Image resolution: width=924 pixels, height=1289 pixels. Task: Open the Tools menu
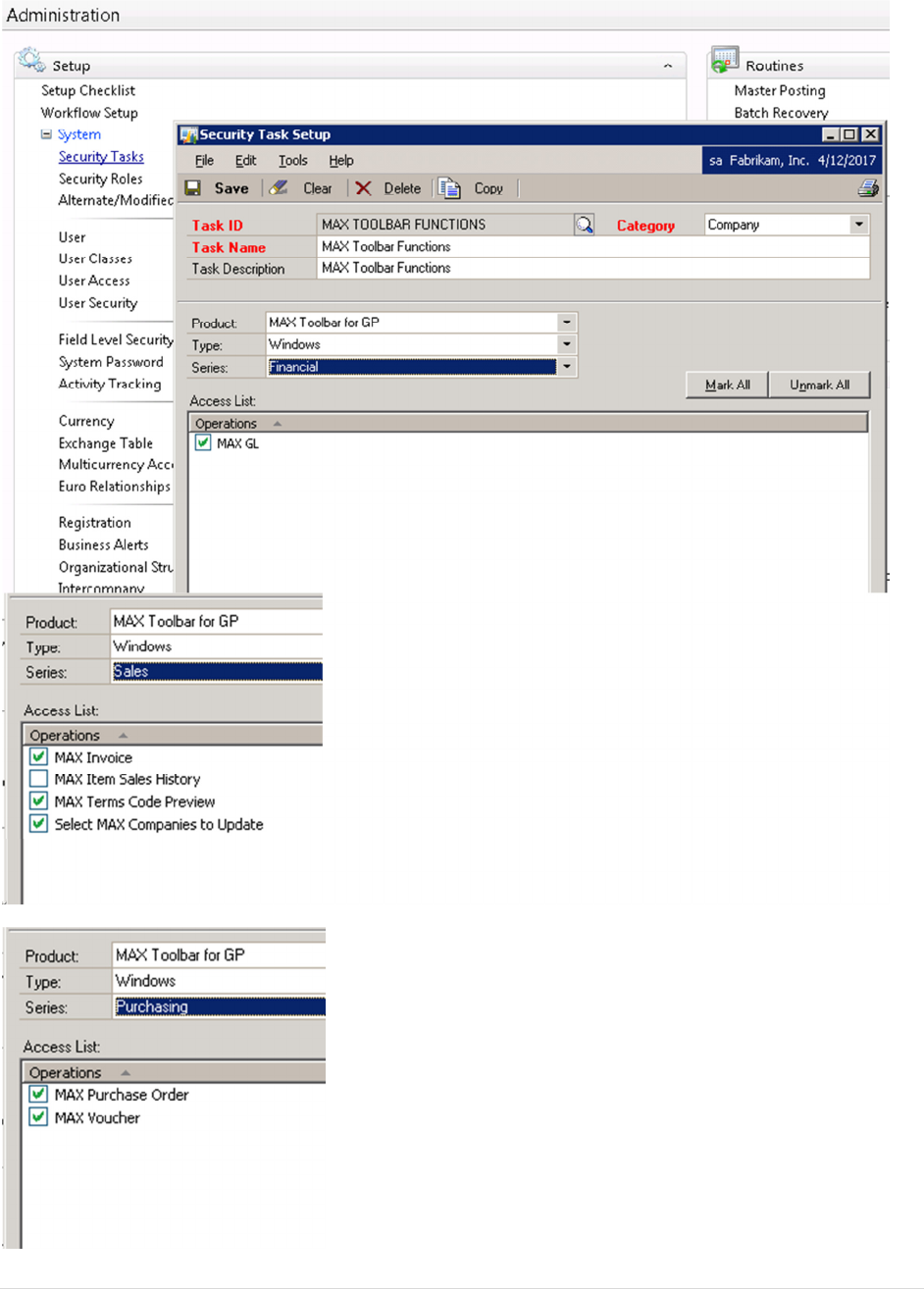pyautogui.click(x=292, y=161)
